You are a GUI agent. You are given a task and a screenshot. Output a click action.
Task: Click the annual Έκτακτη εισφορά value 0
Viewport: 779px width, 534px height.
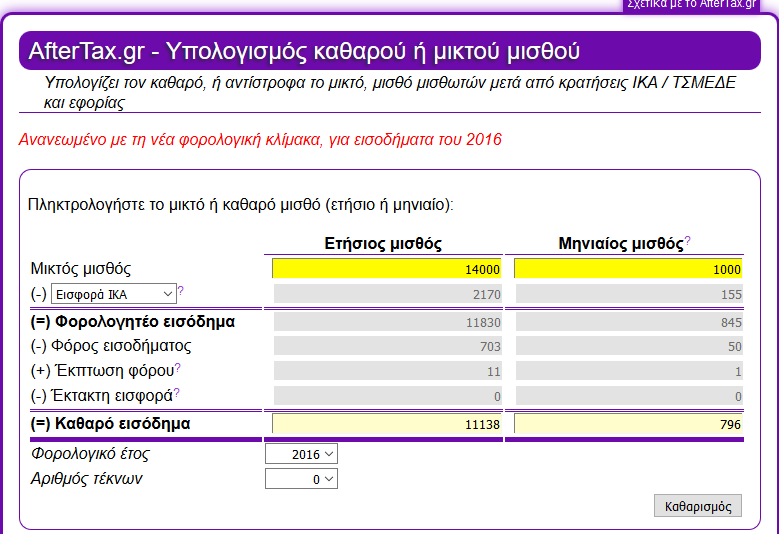coord(388,396)
